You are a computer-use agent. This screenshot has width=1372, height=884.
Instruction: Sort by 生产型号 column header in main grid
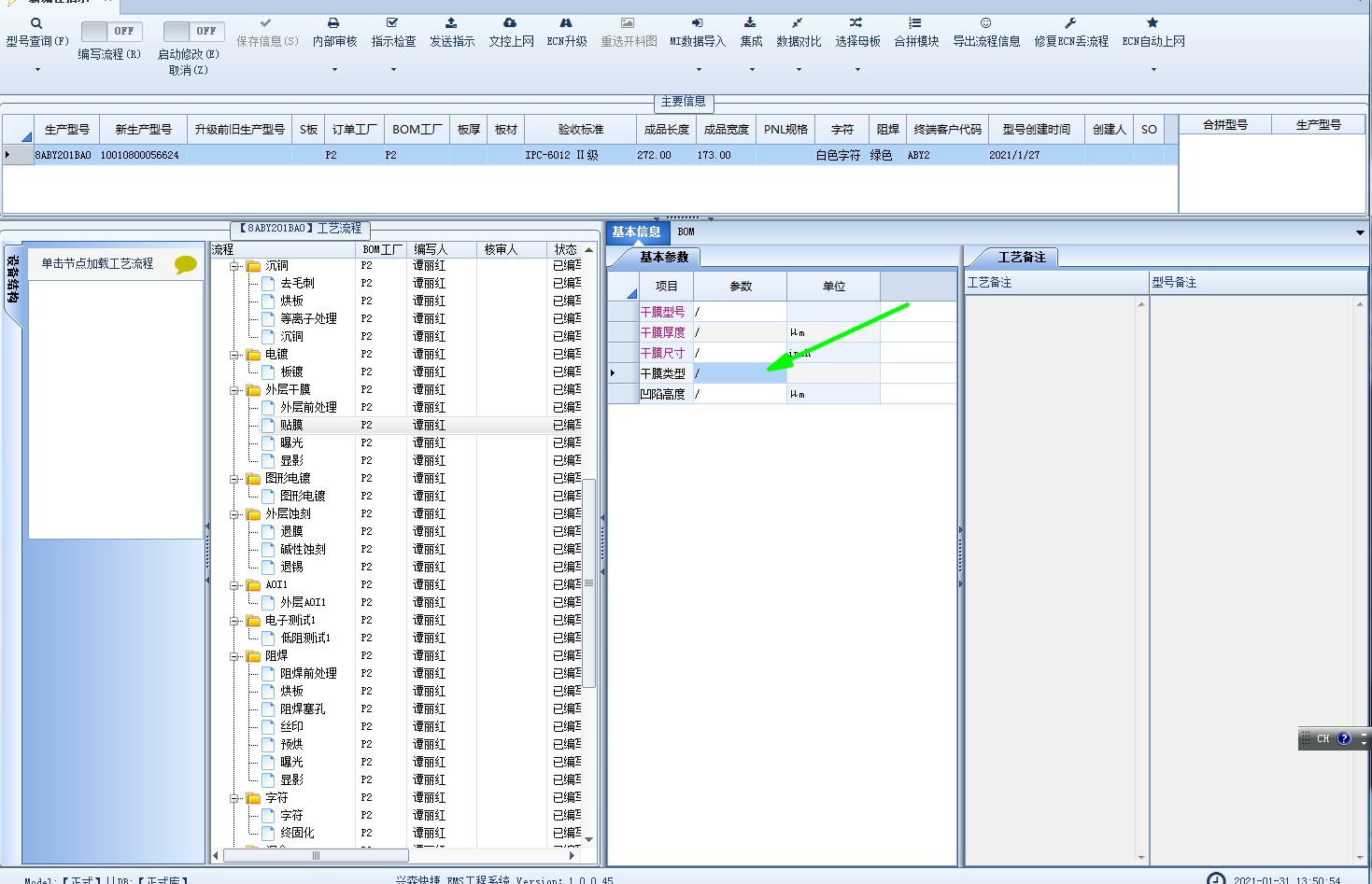[66, 130]
